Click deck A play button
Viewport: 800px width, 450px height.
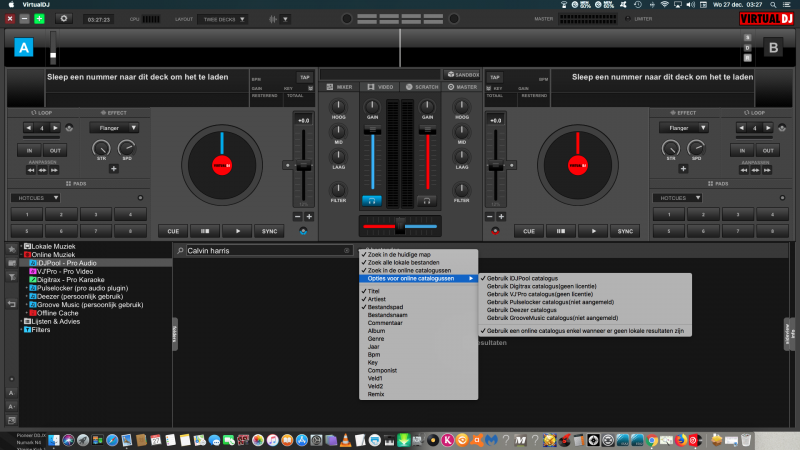(x=237, y=231)
